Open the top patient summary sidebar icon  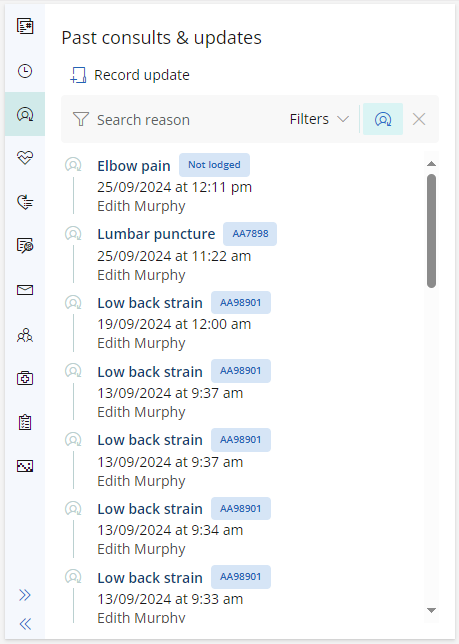point(25,26)
